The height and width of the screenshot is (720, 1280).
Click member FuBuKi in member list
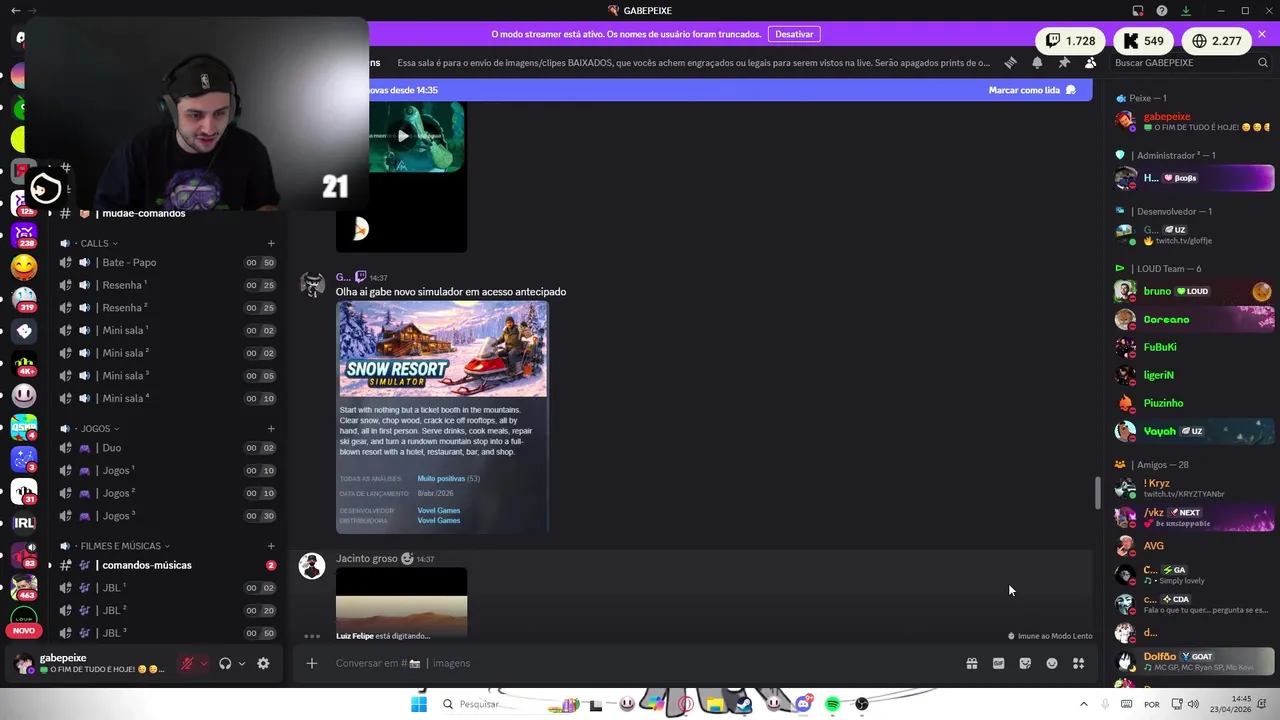point(1194,347)
